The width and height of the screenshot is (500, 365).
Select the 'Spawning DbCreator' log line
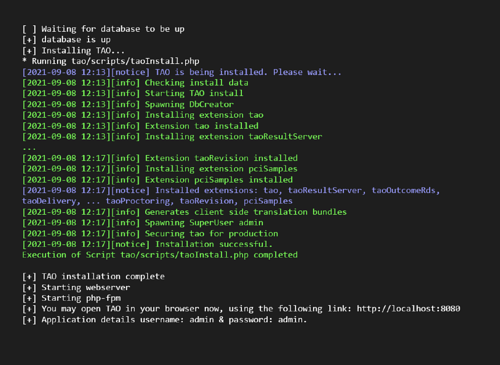point(128,104)
